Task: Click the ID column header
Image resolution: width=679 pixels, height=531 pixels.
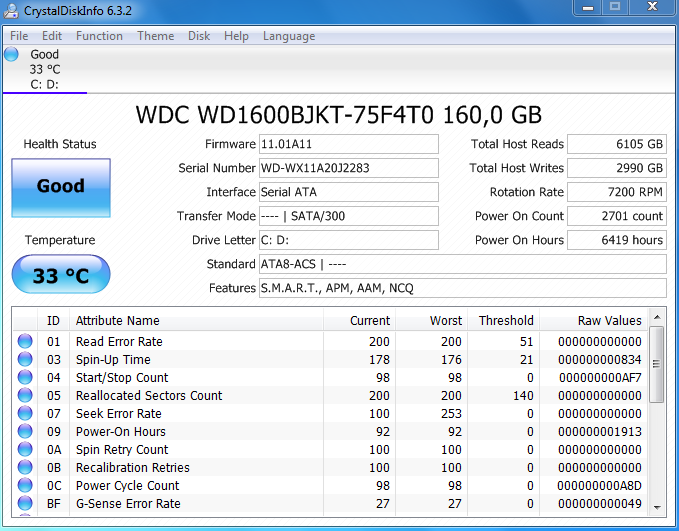Action: 53,321
